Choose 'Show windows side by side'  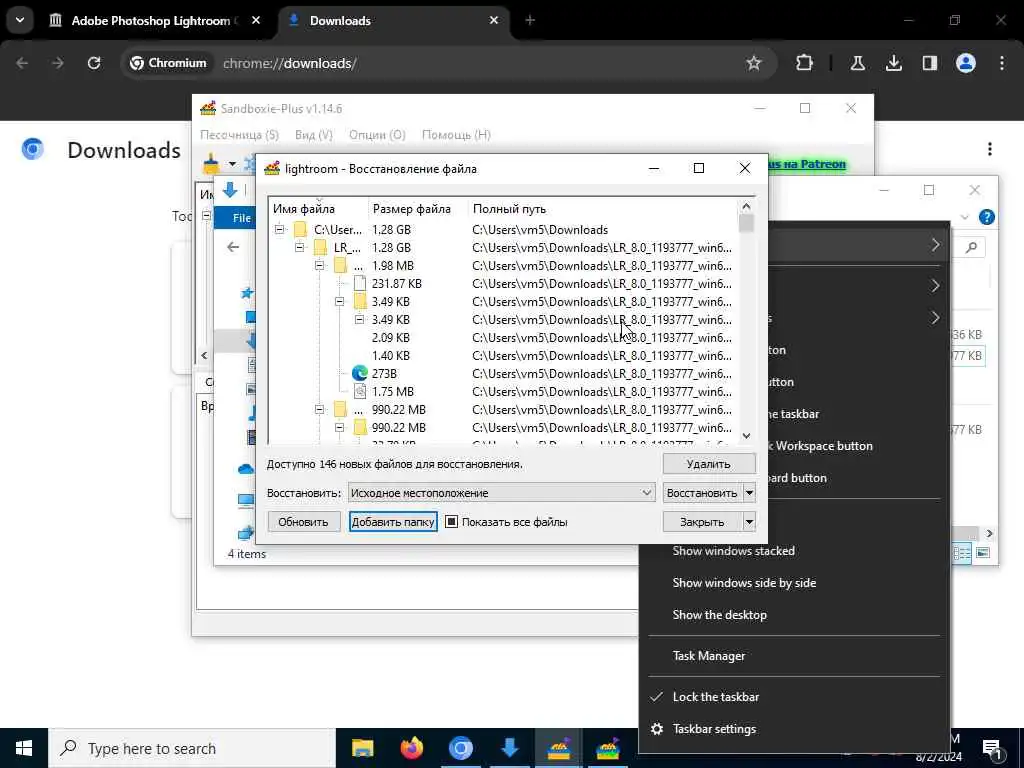[x=744, y=583]
